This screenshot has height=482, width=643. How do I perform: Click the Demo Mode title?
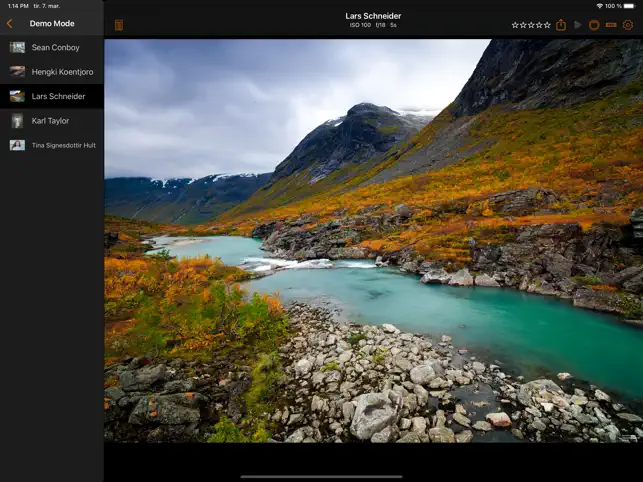coord(52,24)
